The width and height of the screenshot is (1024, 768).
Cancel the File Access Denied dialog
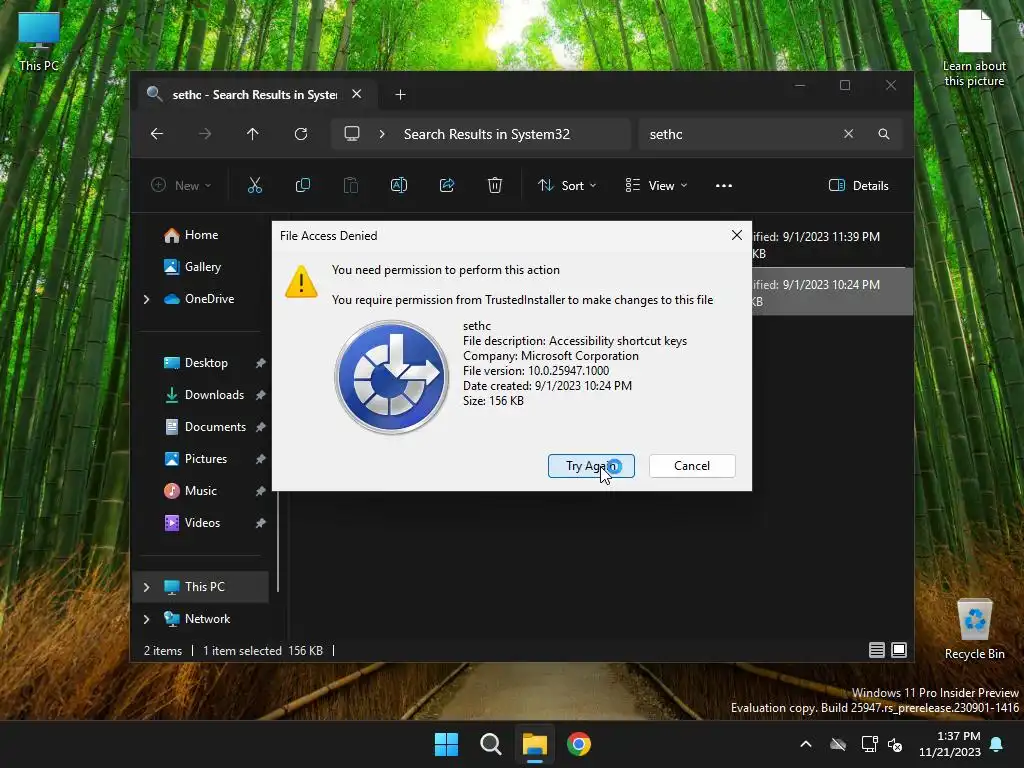[x=692, y=466]
